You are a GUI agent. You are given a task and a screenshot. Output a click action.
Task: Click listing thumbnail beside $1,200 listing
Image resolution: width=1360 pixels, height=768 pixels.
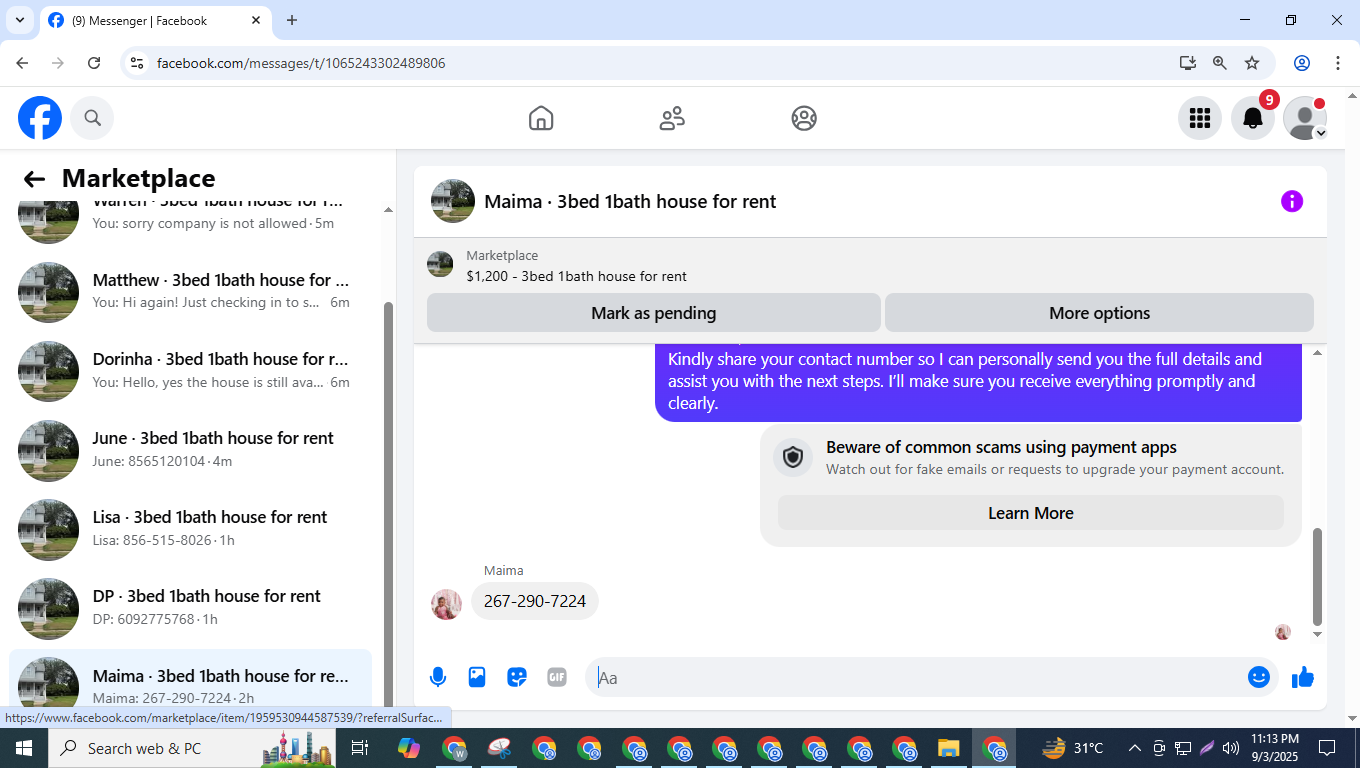[440, 264]
